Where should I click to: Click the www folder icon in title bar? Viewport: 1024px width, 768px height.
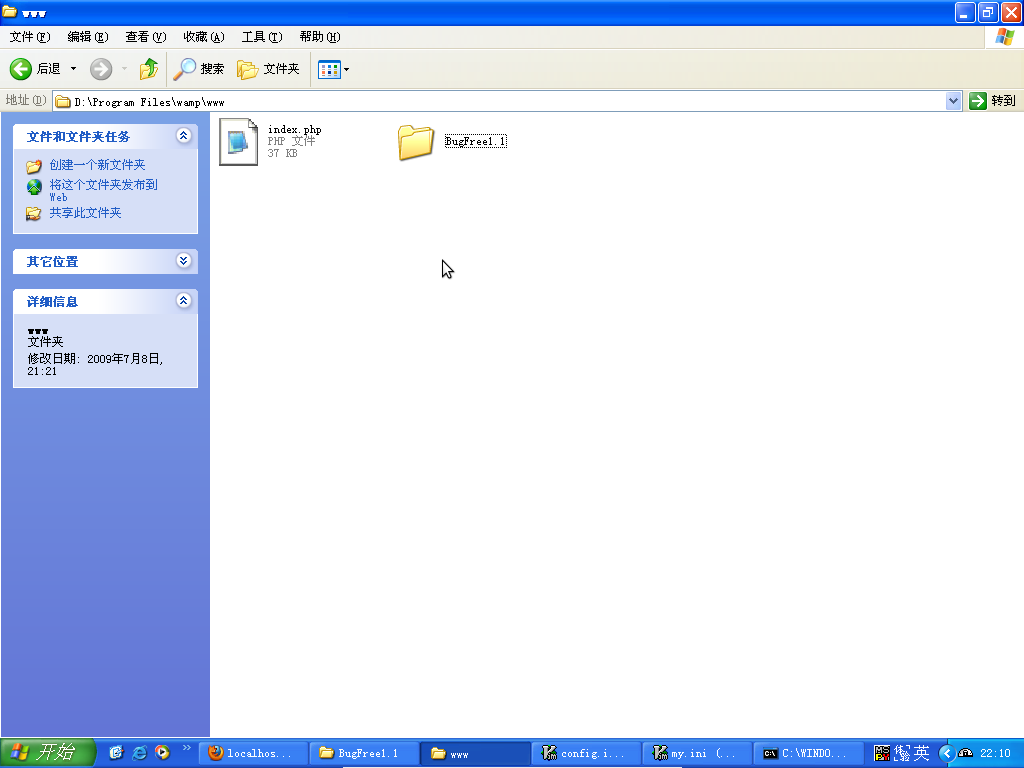pyautogui.click(x=10, y=11)
